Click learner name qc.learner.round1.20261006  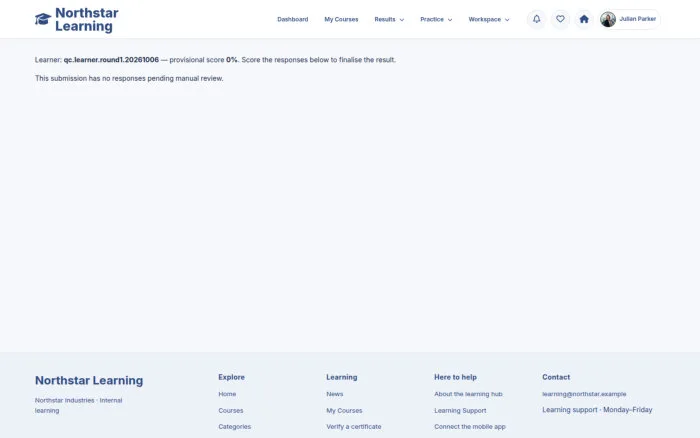tap(111, 60)
